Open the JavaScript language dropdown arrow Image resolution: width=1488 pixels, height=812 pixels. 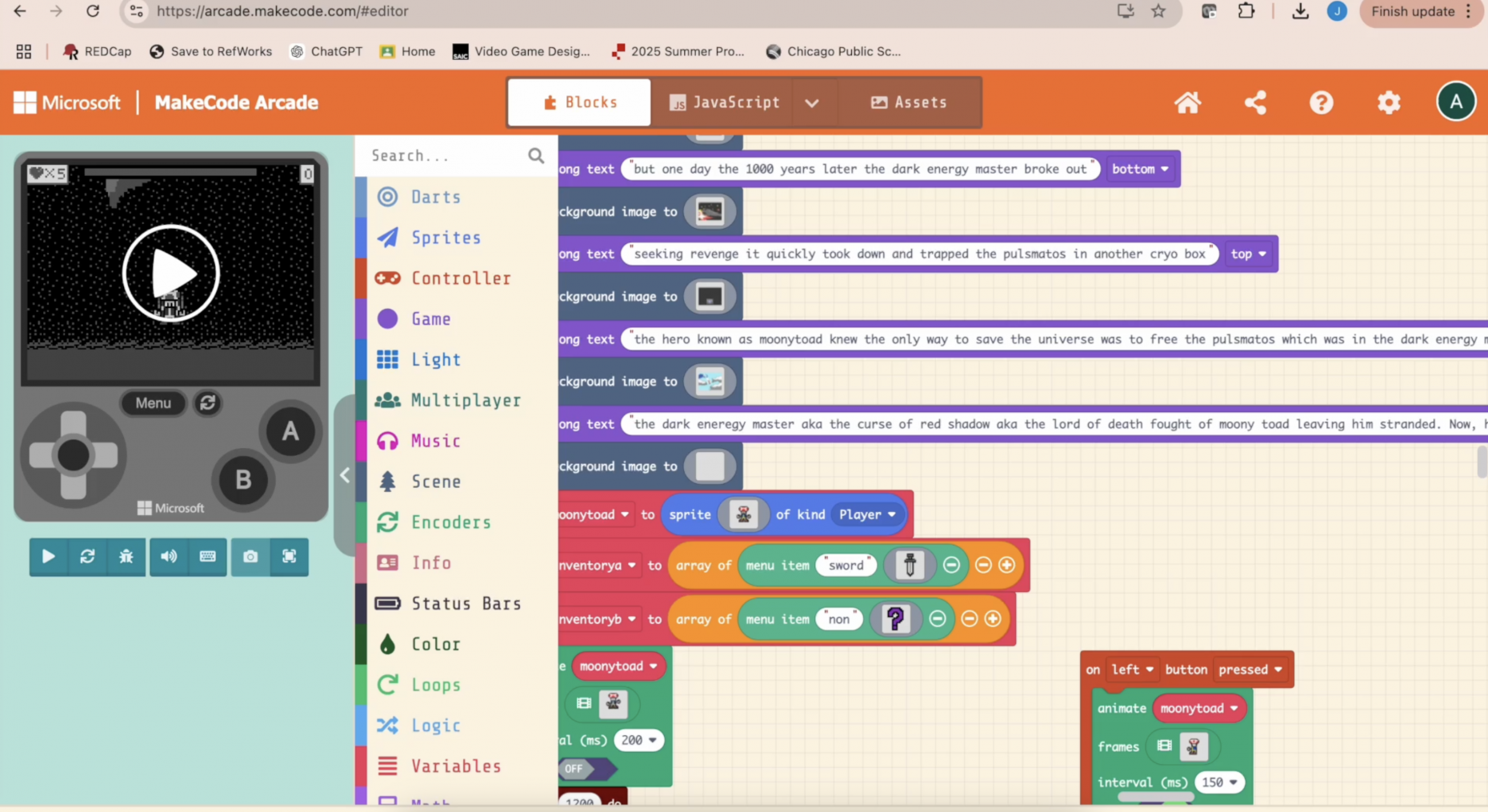pos(811,103)
